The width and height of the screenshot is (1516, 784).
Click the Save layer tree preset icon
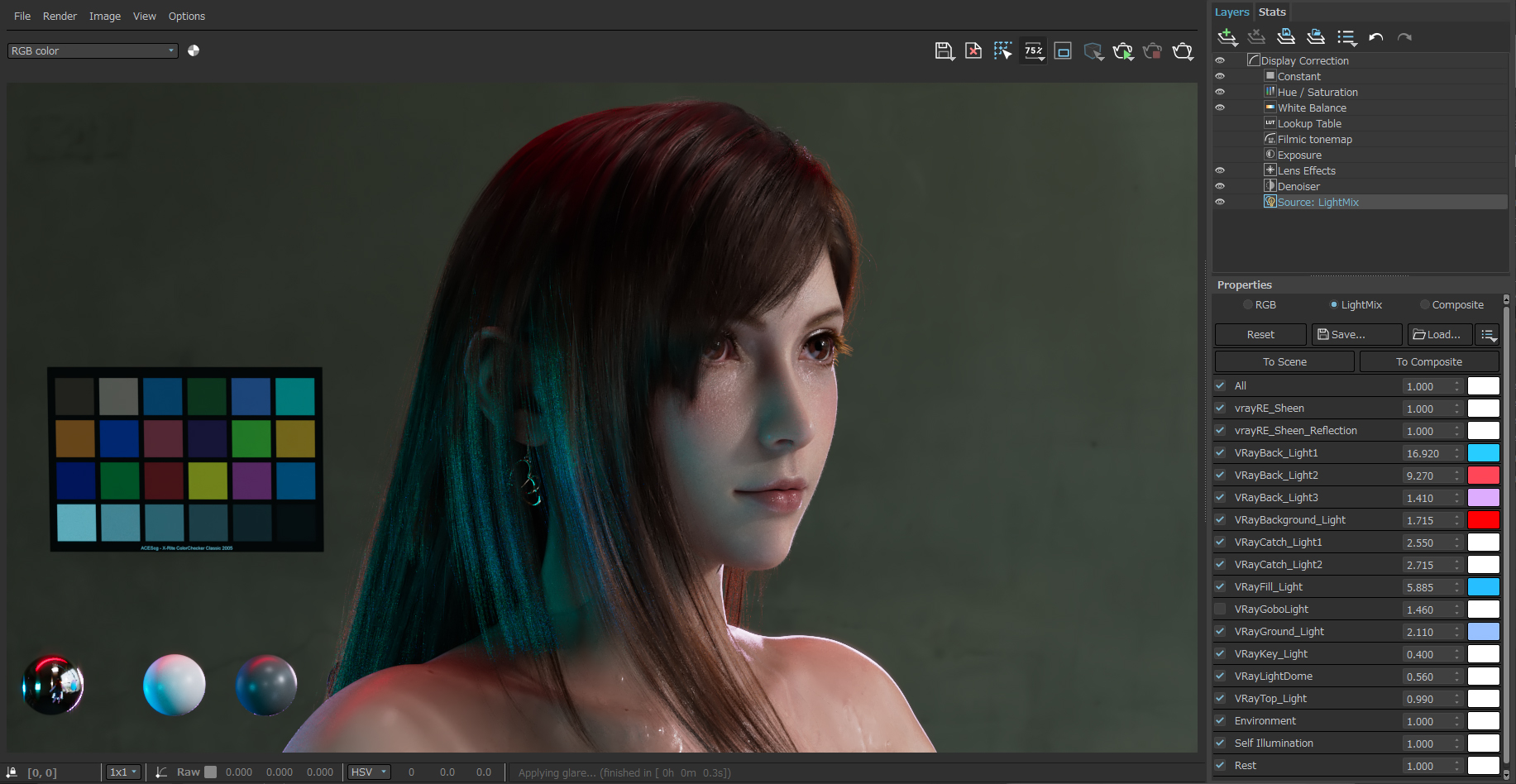tap(1286, 36)
